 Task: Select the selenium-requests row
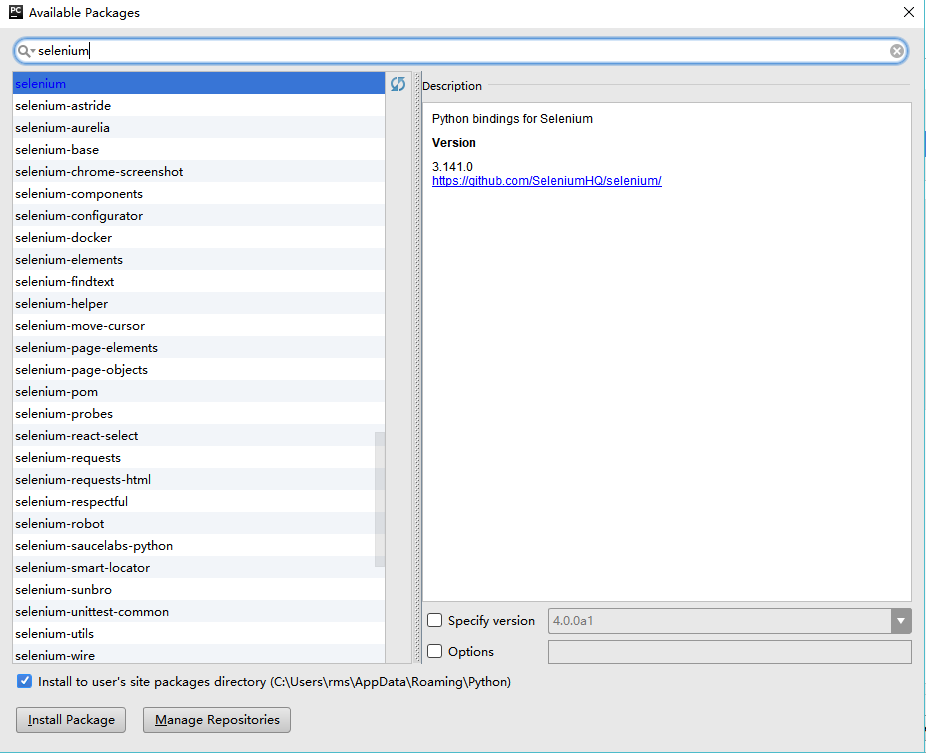tap(199, 458)
